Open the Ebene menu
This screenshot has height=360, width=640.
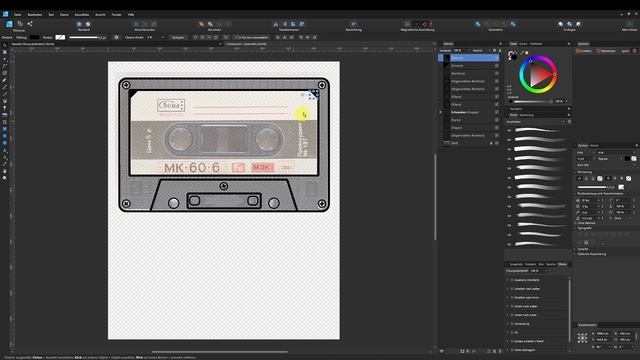click(x=64, y=14)
